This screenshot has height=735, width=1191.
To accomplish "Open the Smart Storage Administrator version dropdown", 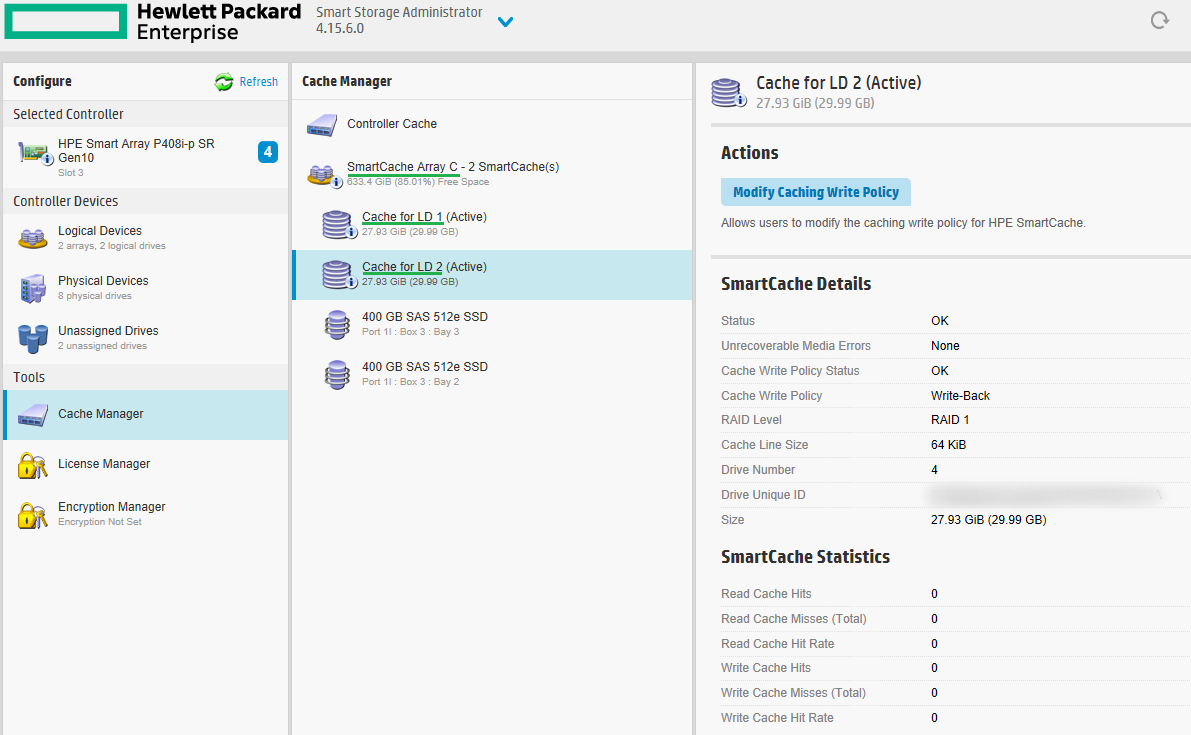I will tap(505, 21).
